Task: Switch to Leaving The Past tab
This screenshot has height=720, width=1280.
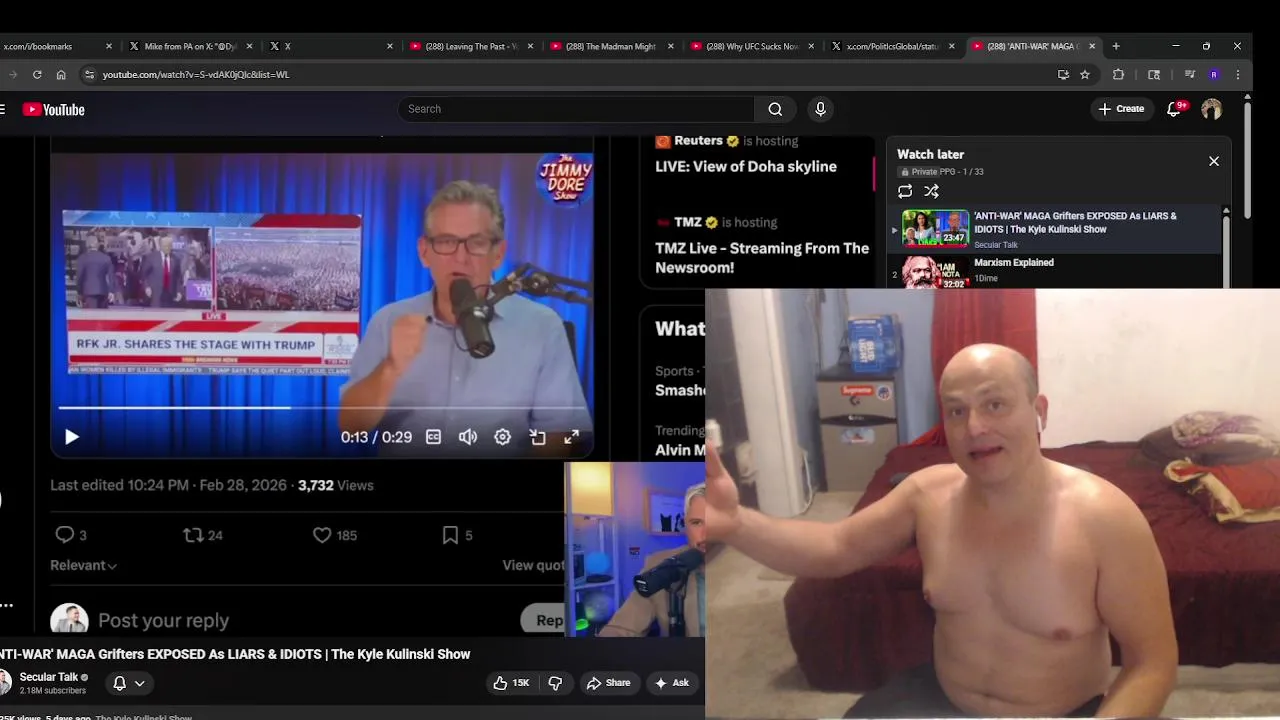Action: tap(470, 46)
